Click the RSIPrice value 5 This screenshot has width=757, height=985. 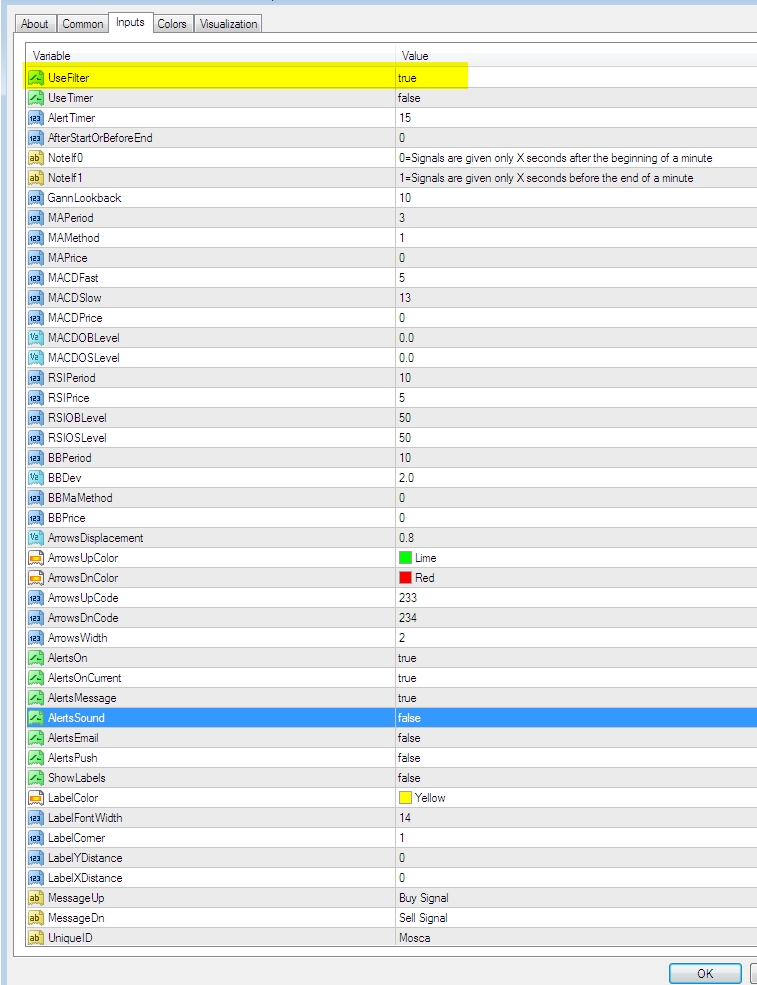click(x=402, y=398)
